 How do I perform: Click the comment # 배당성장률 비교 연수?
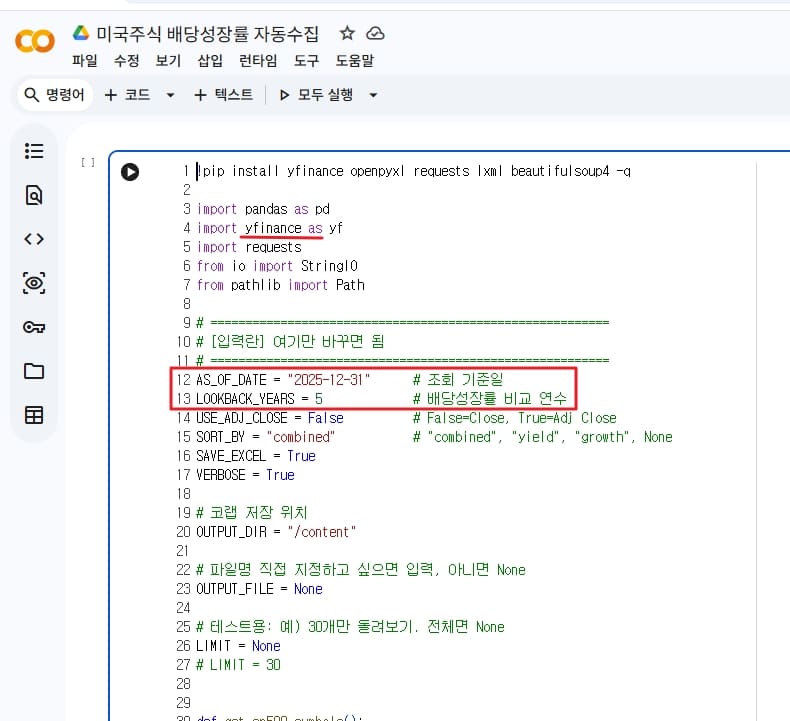pyautogui.click(x=490, y=399)
